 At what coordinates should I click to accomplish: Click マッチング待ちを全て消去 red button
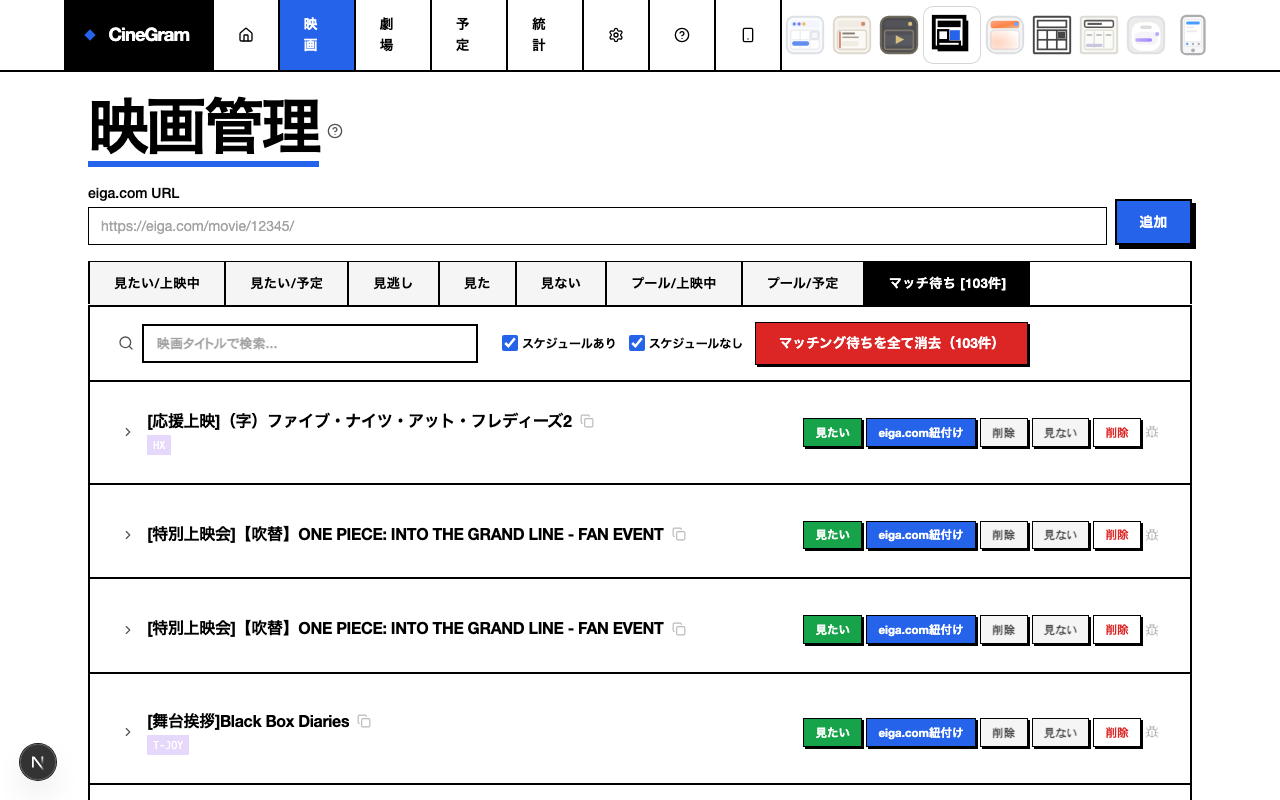[x=890, y=343]
